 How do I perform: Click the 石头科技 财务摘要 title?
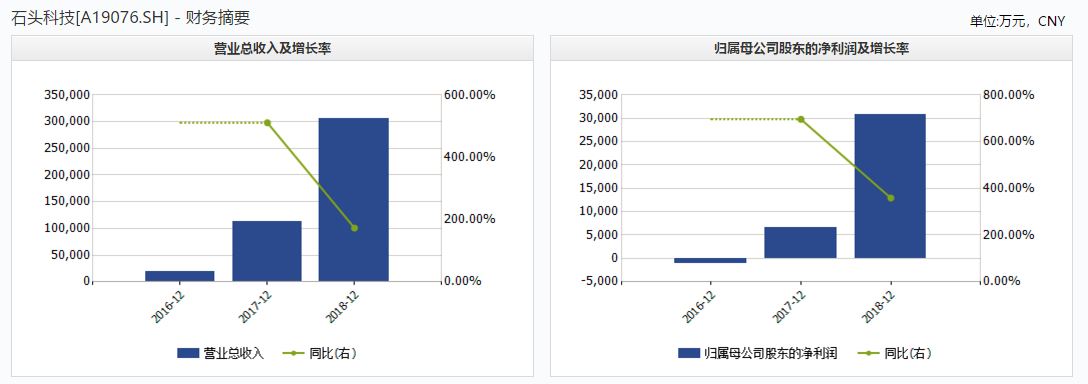(131, 18)
